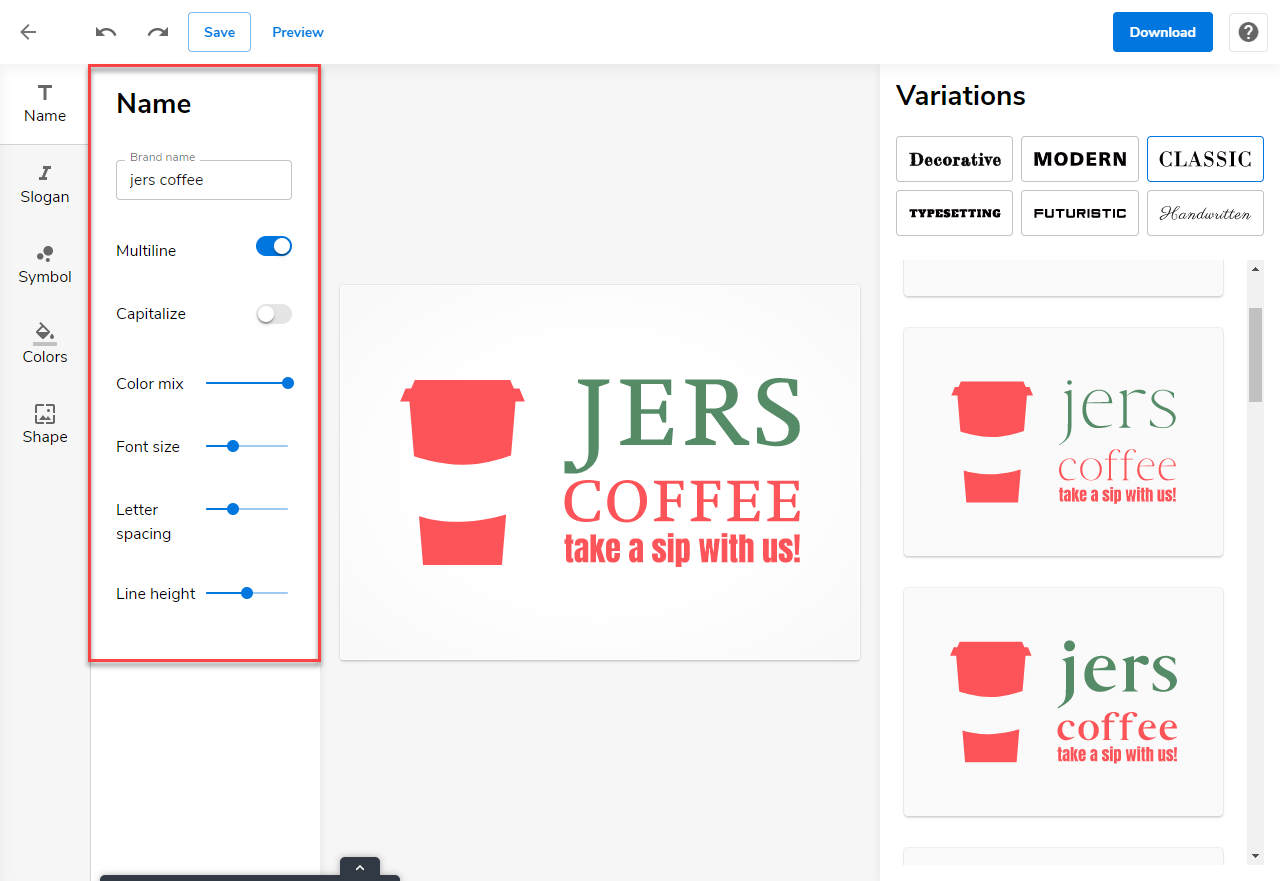
Task: Choose the bold-serif jers coffee variation
Action: [x=1063, y=702]
